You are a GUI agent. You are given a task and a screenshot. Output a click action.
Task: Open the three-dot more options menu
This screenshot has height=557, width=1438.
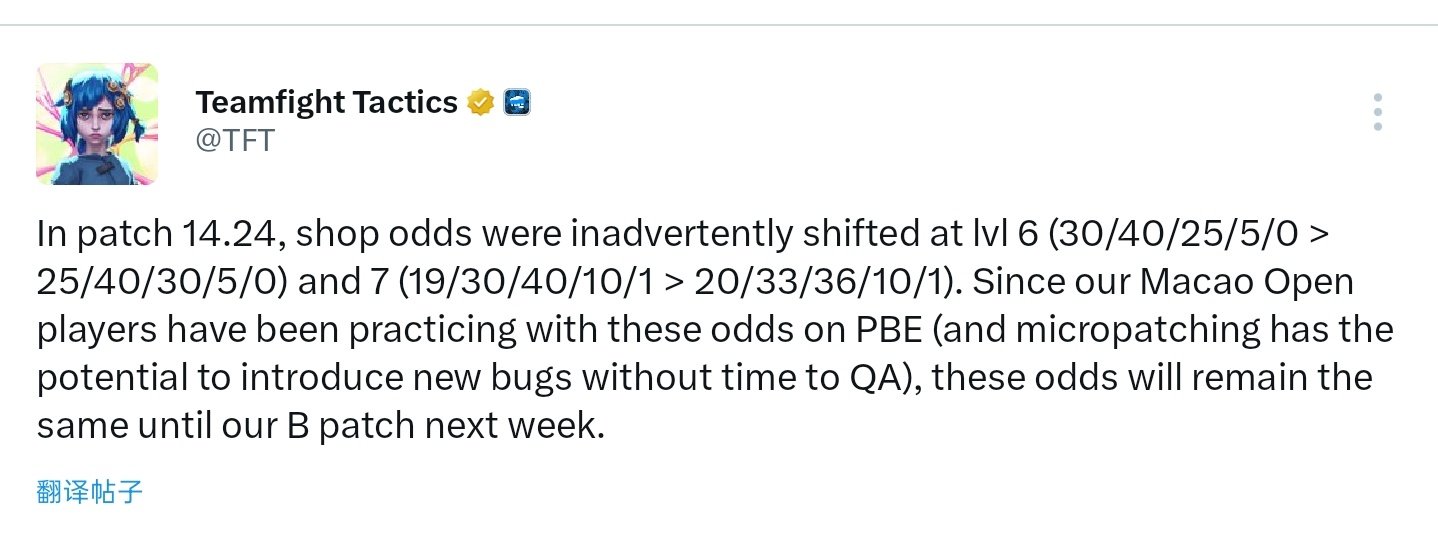click(x=1378, y=112)
